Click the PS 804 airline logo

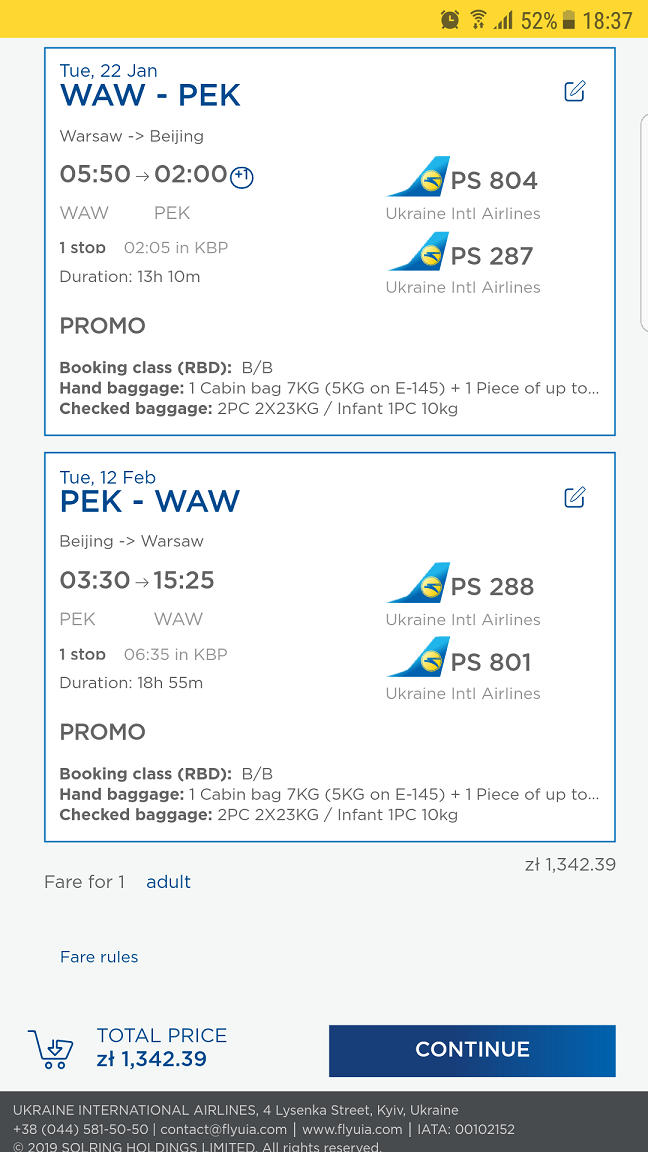coord(418,176)
